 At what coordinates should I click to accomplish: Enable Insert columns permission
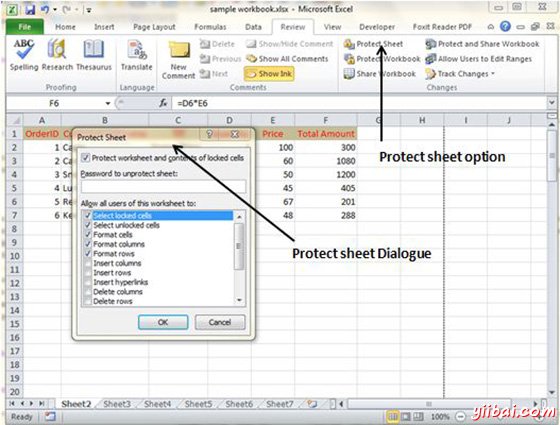[x=88, y=263]
